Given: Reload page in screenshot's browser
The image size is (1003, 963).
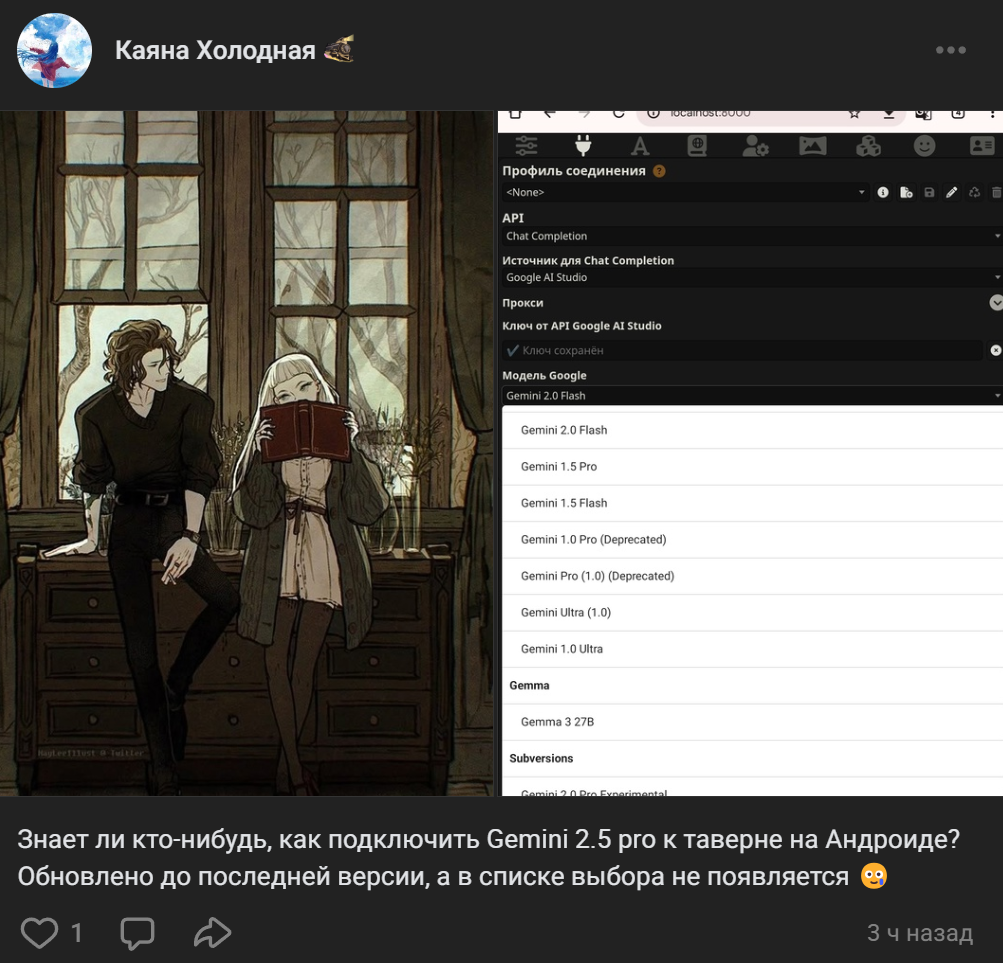Looking at the screenshot, I should [x=619, y=114].
